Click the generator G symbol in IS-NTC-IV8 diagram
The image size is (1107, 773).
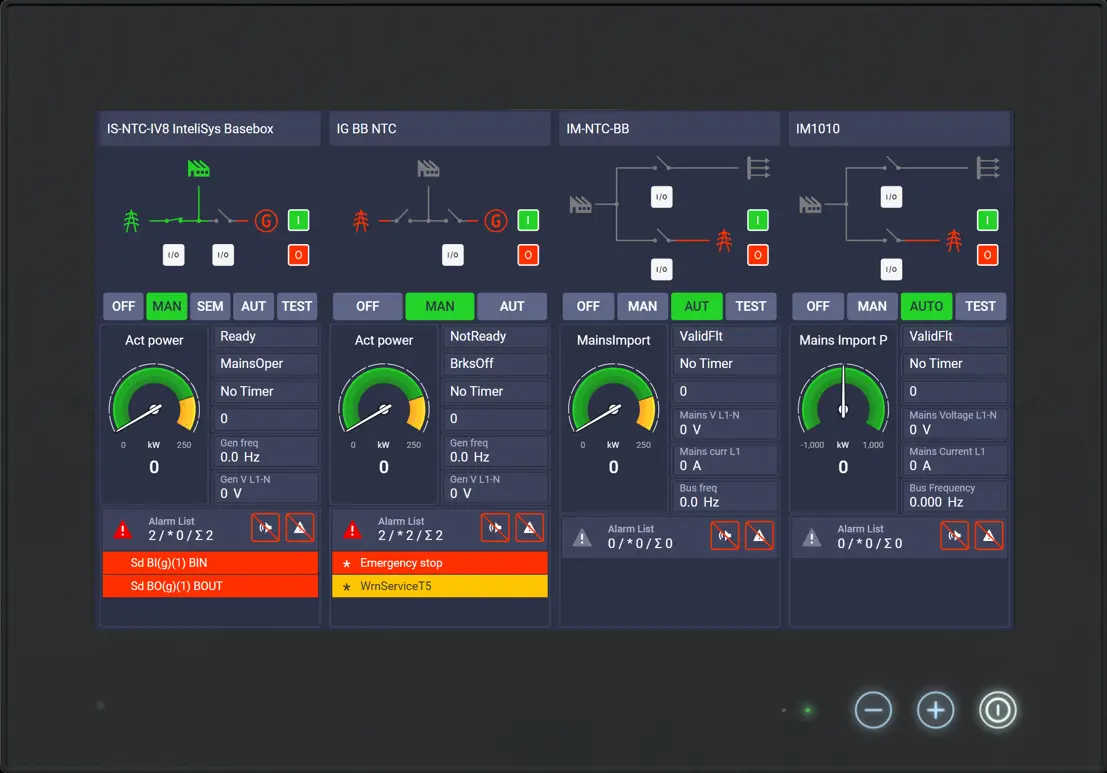pyautogui.click(x=265, y=220)
